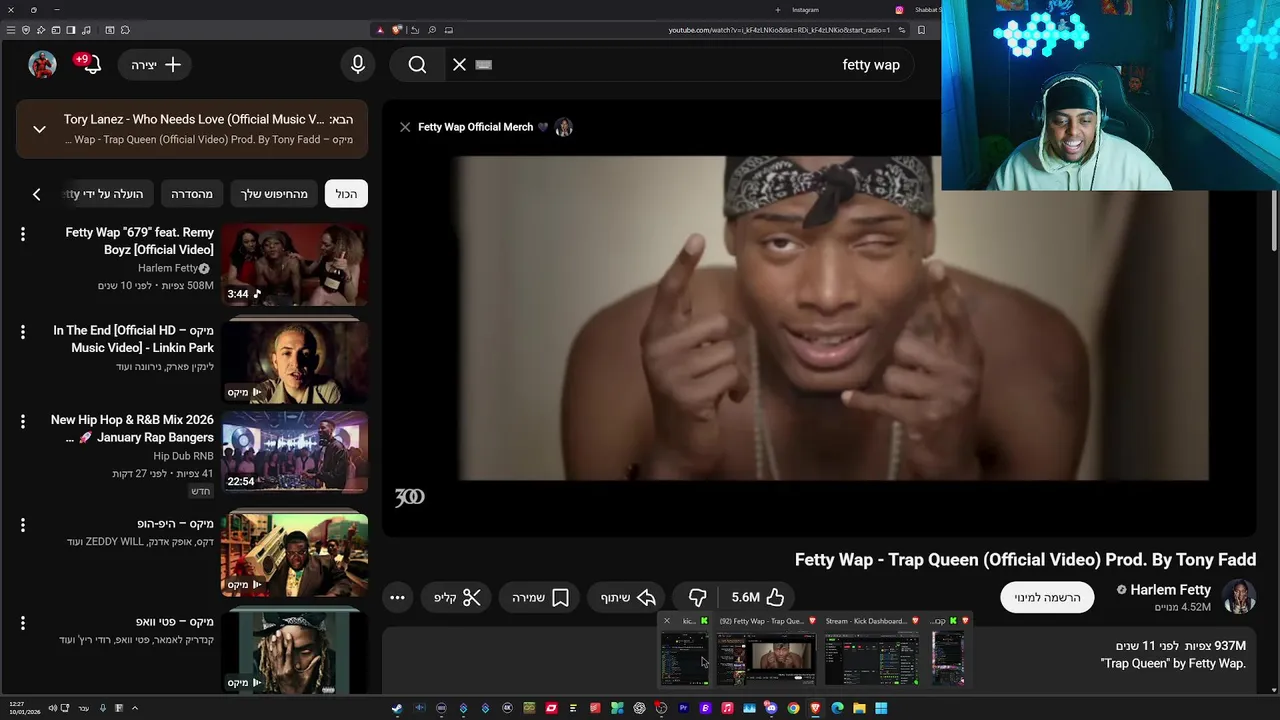Open Harlem Fetty channel avatar
This screenshot has height=720, width=1280.
1239,597
